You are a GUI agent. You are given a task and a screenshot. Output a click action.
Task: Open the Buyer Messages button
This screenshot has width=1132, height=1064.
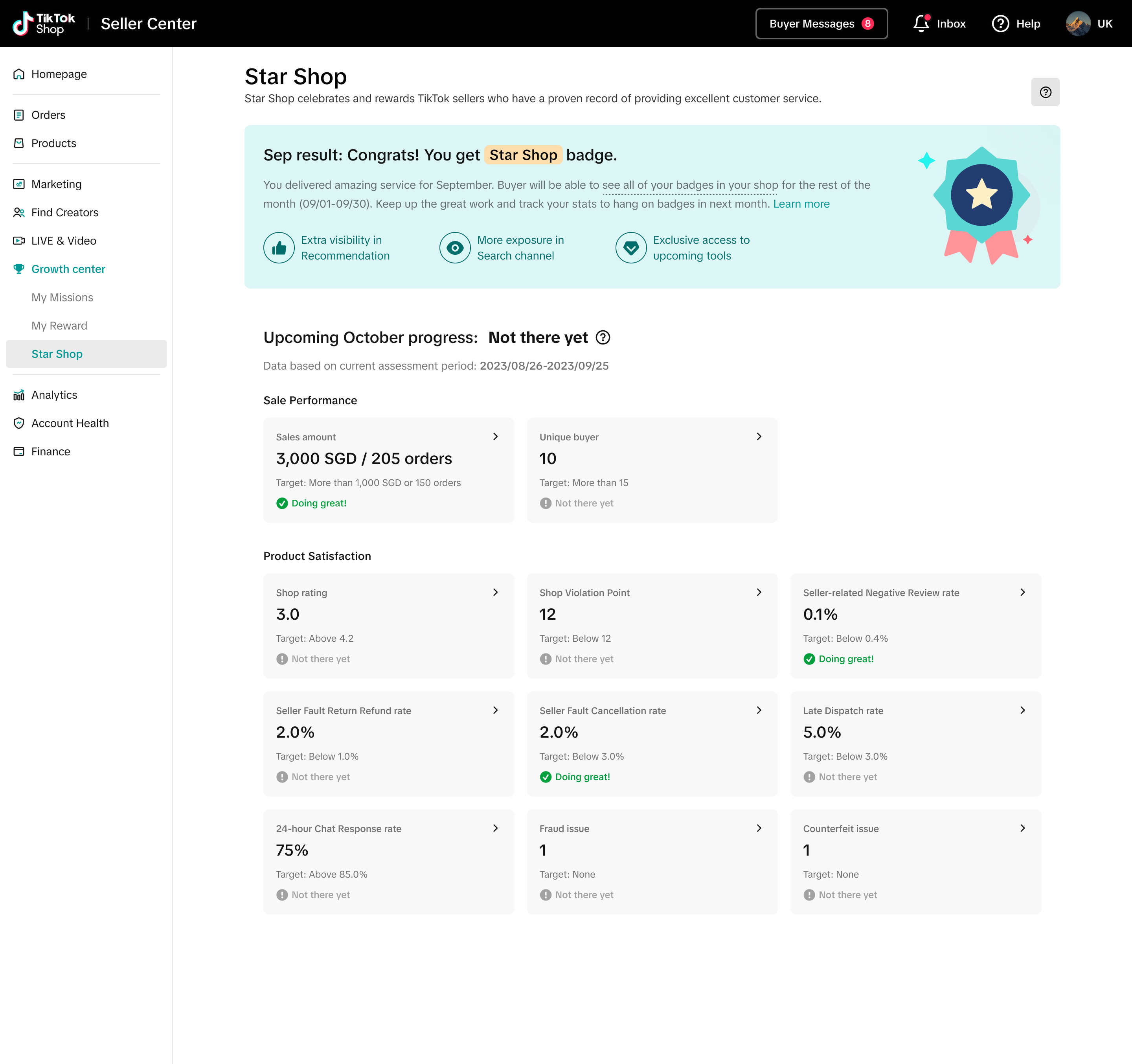[x=821, y=24]
